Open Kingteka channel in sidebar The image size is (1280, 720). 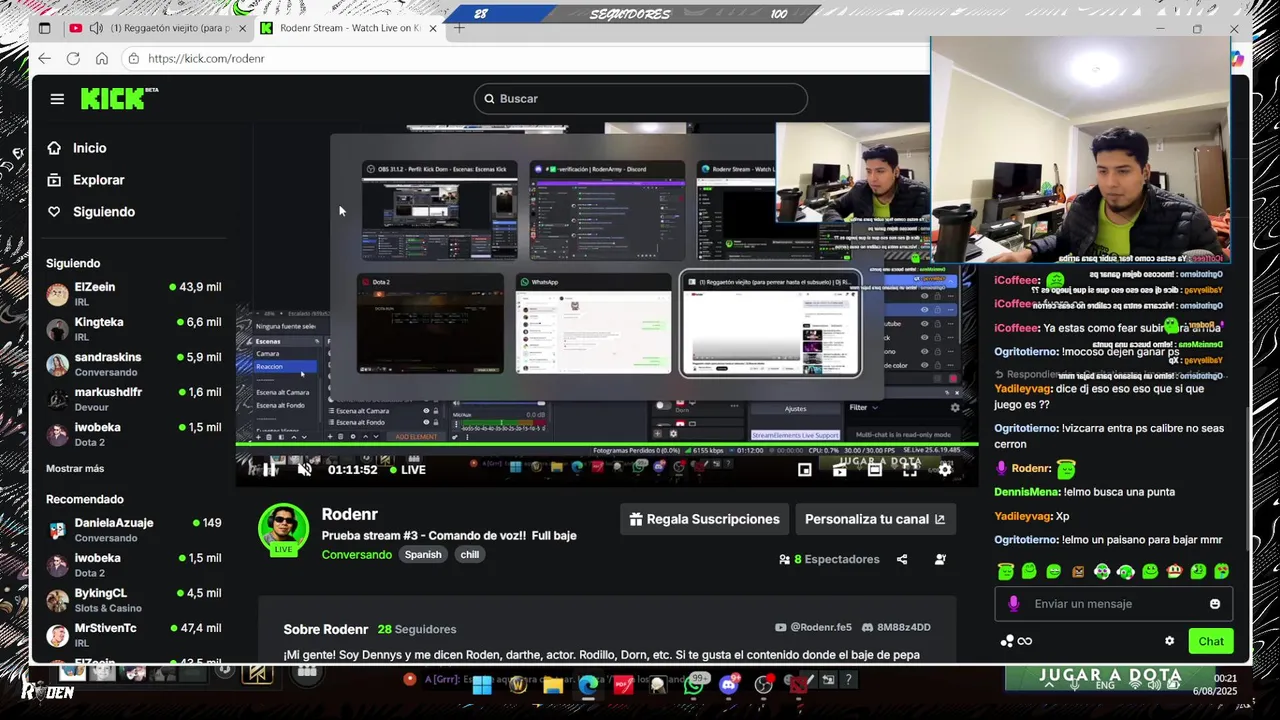[133, 329]
